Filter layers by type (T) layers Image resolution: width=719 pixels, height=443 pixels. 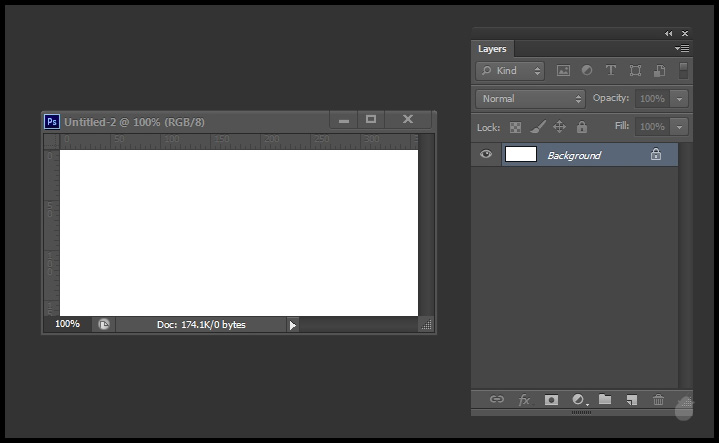[x=611, y=71]
